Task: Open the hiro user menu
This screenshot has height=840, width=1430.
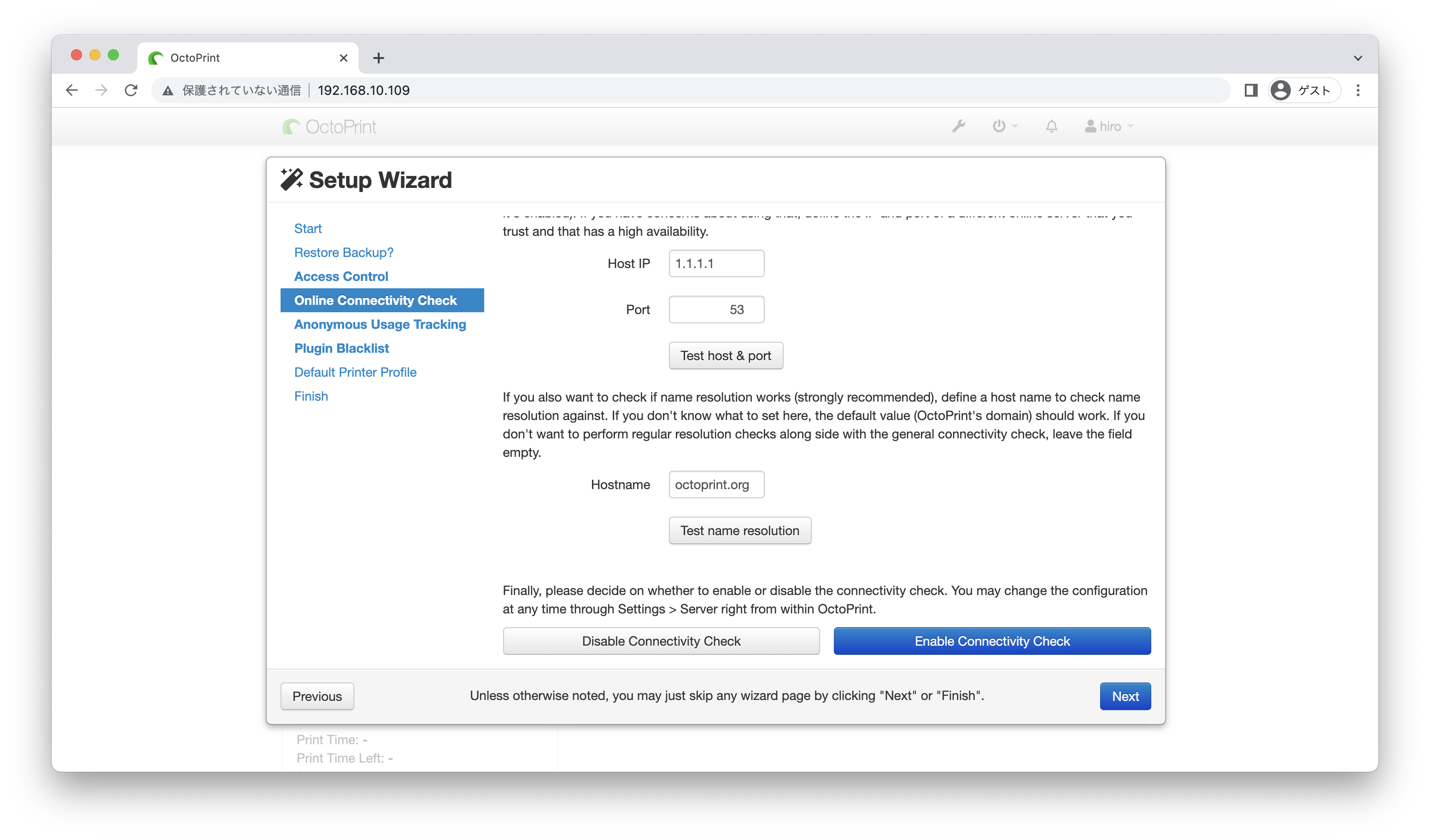Action: 1109,126
